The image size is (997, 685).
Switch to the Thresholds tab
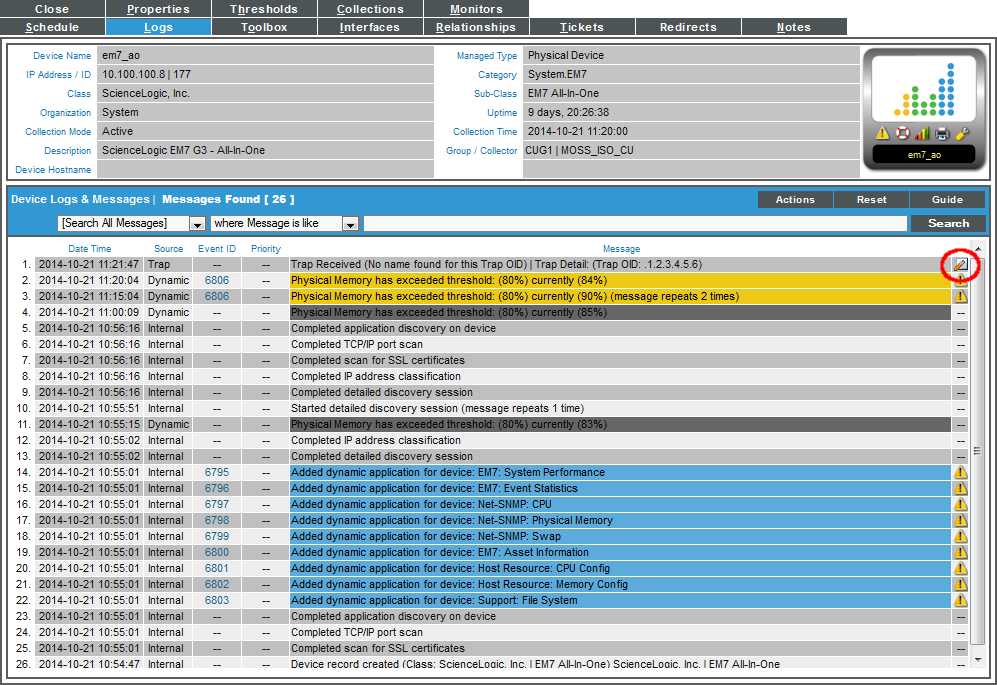point(263,9)
